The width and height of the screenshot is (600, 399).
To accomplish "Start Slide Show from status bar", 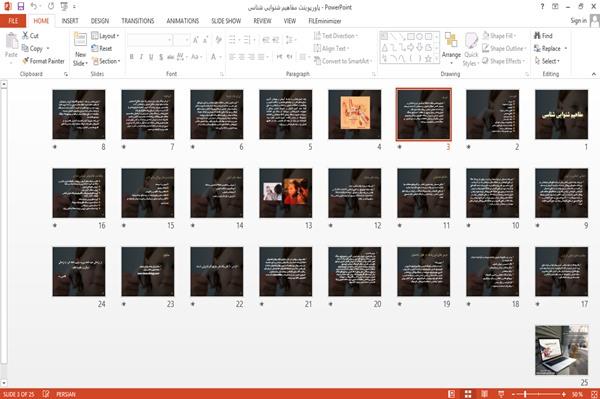I will pos(501,394).
